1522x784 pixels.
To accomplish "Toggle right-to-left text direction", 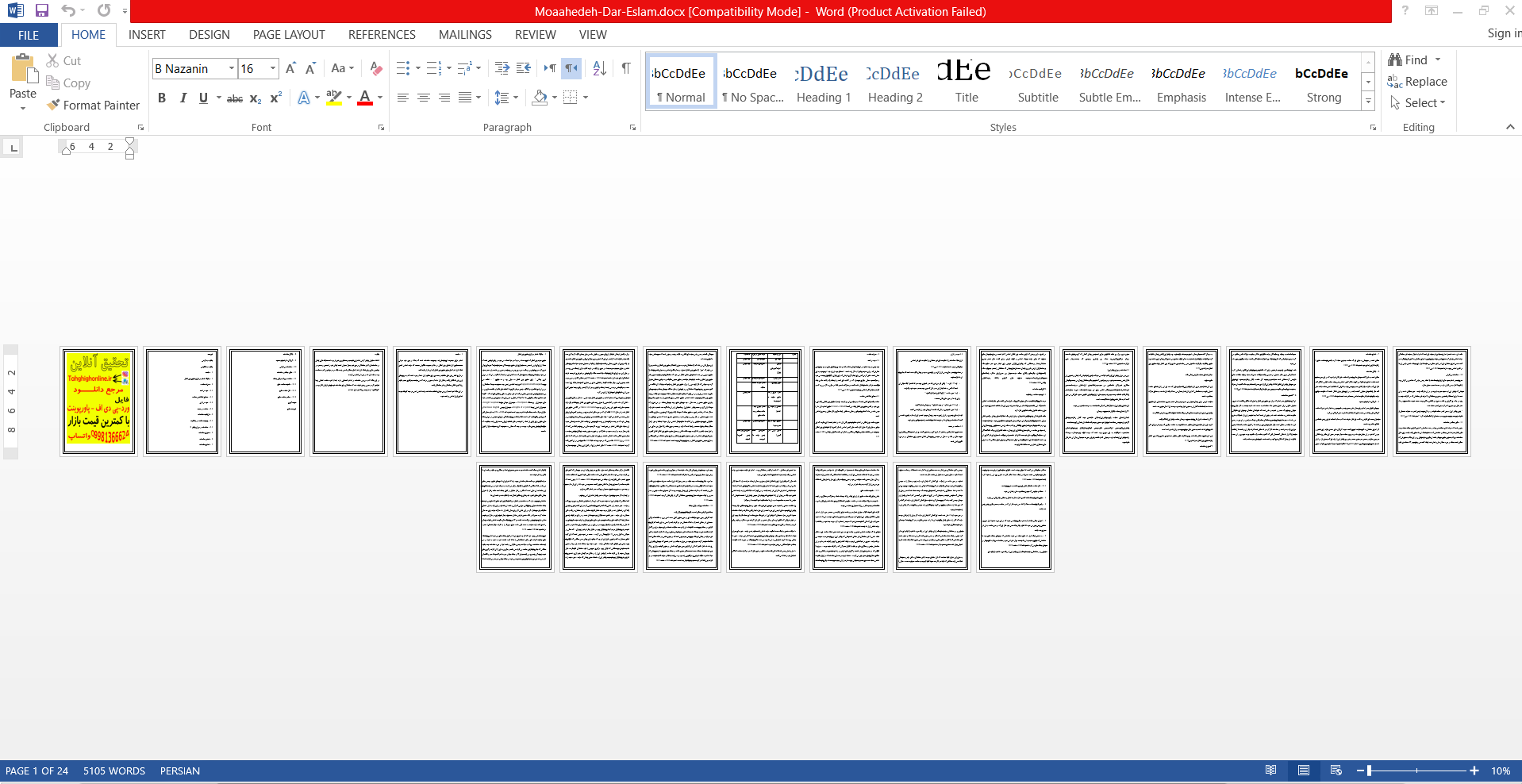I will (571, 68).
